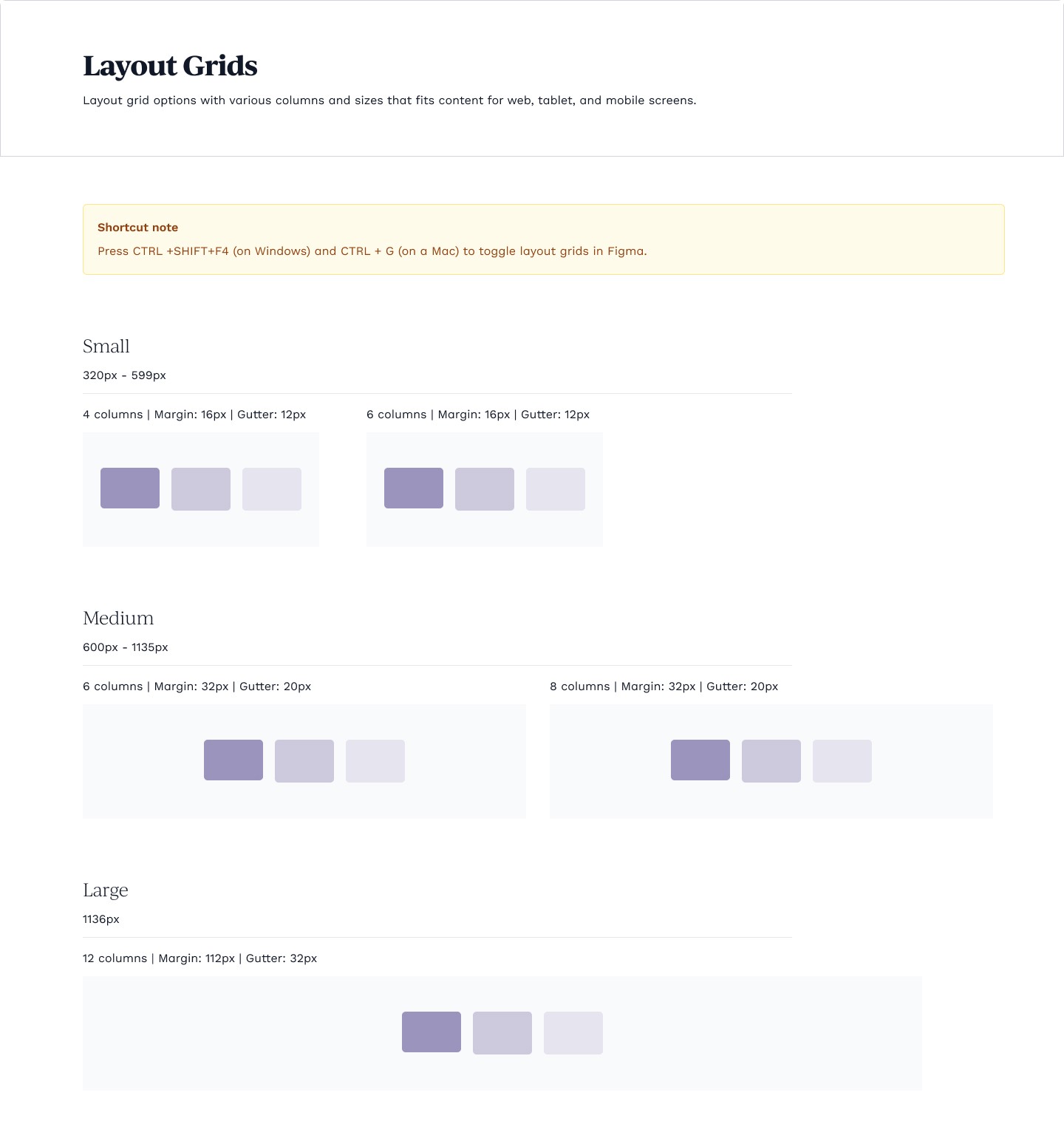Click the dark purple block in Small 6 columns grid

414,488
